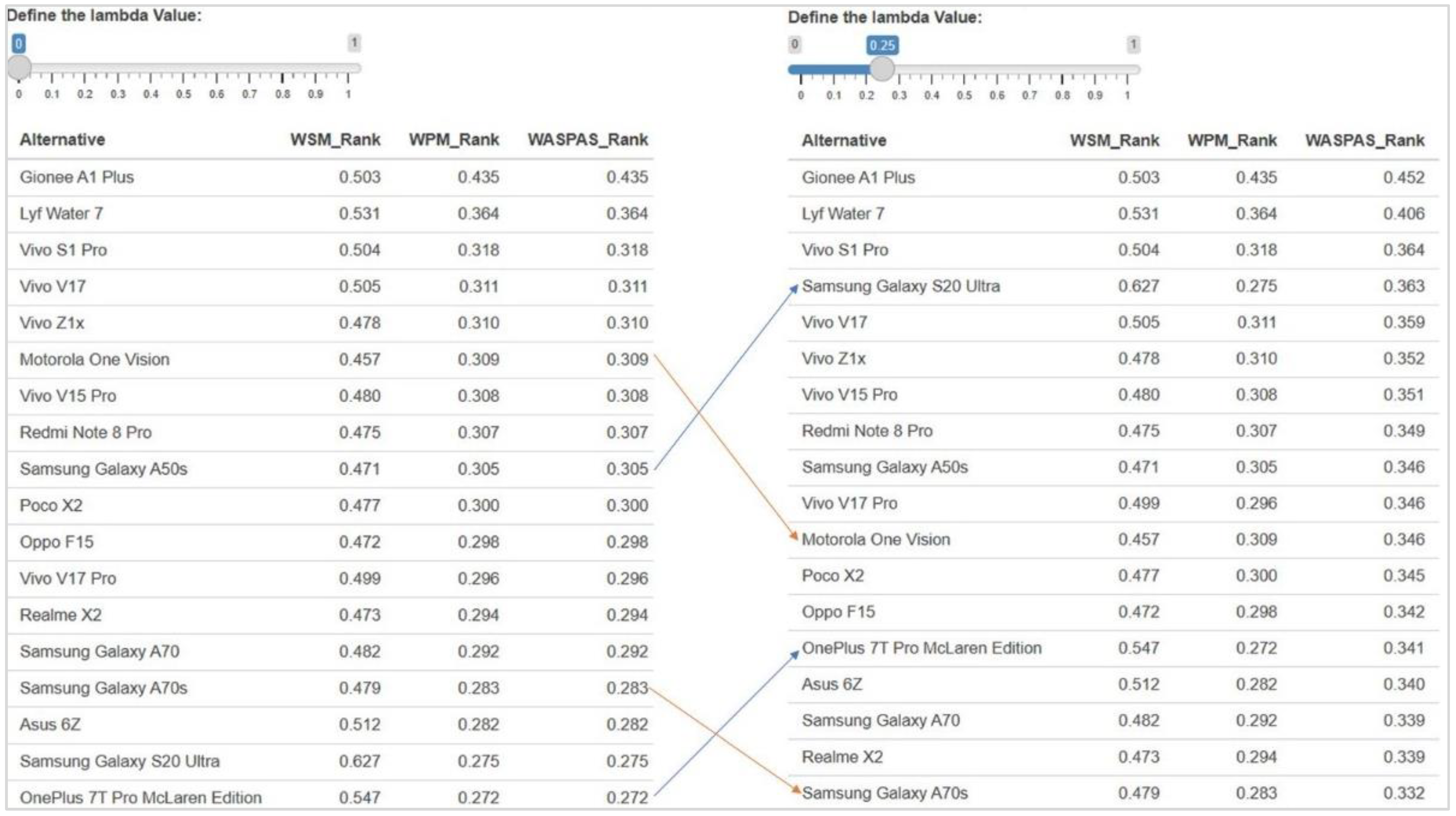The height and width of the screenshot is (816, 1456).
Task: Click the 0.5 tick on left lambda slider
Action: (184, 79)
